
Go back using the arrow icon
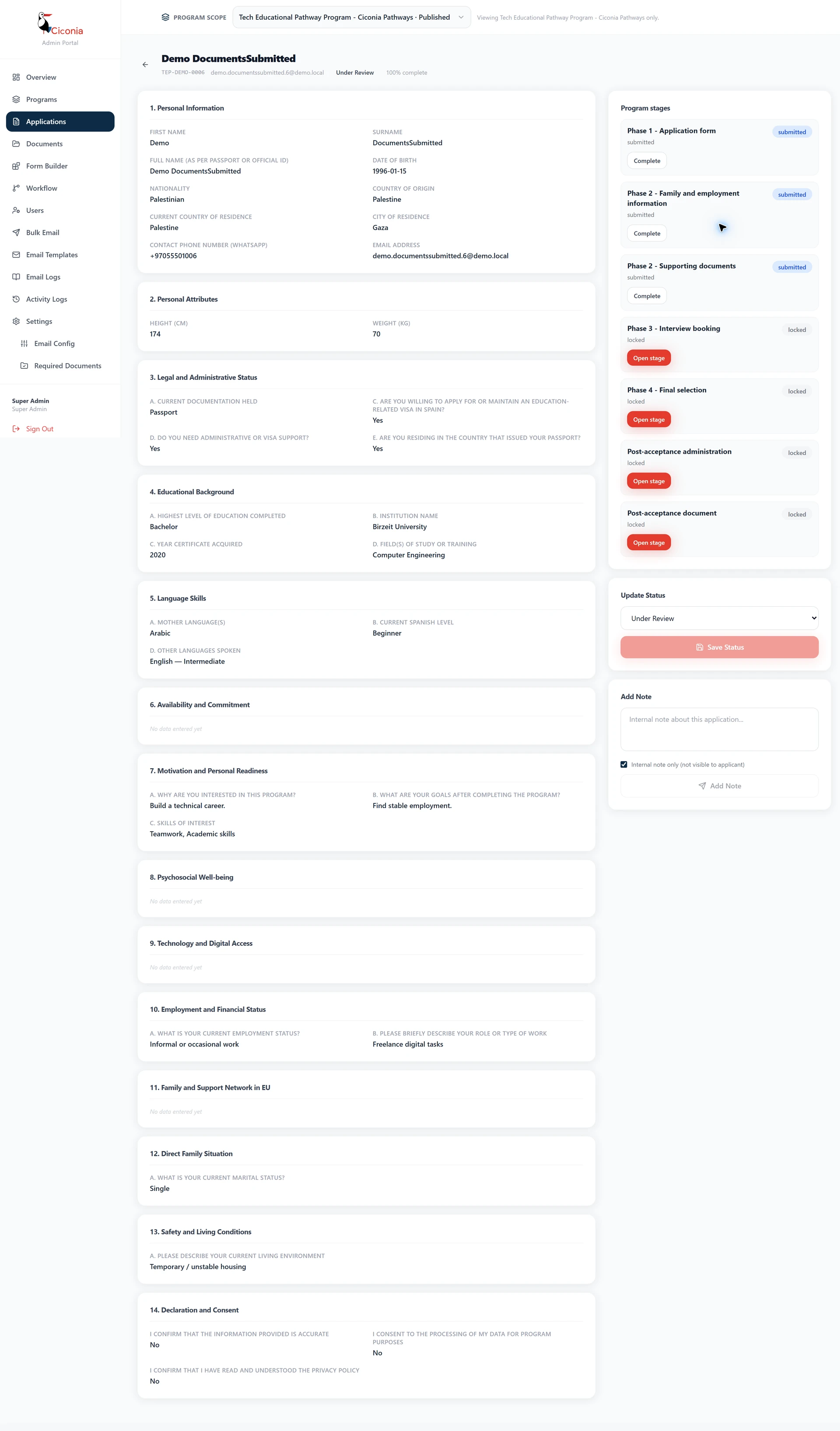(x=145, y=65)
